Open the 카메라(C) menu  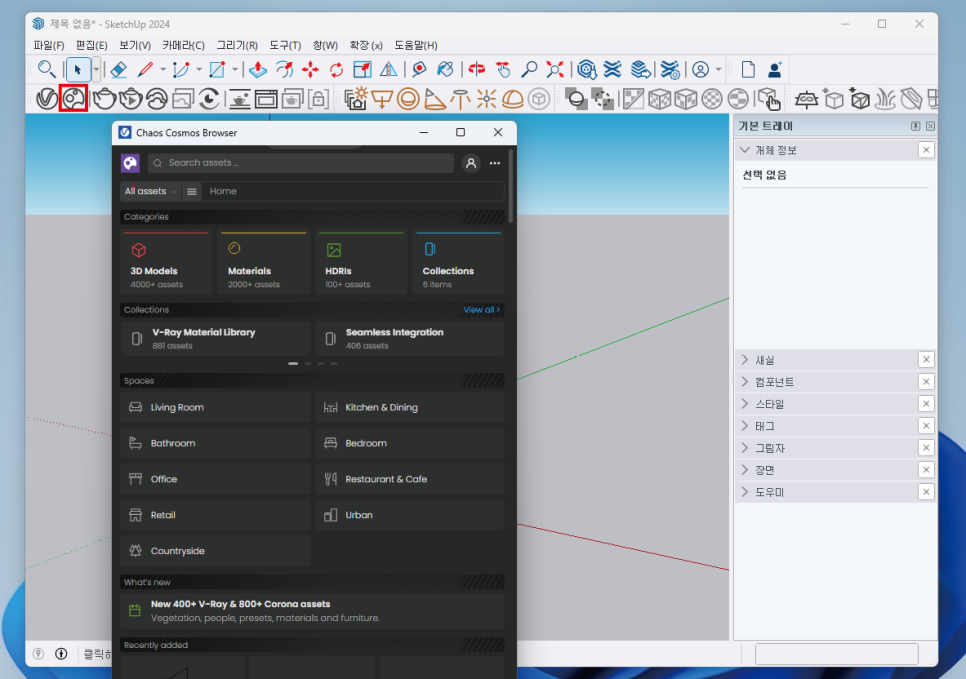pos(184,46)
